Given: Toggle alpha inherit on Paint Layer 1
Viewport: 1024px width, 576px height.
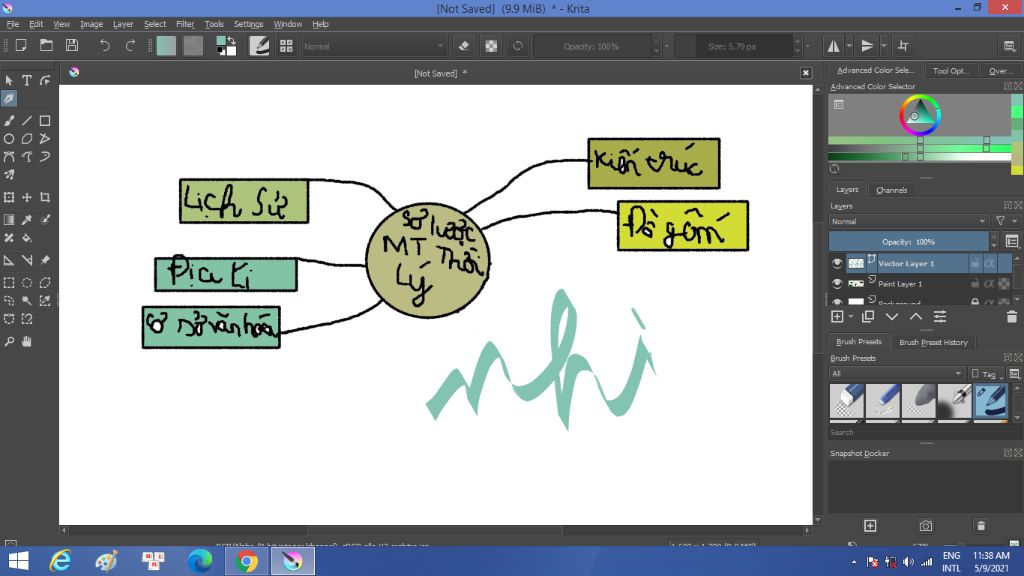Looking at the screenshot, I should (989, 283).
